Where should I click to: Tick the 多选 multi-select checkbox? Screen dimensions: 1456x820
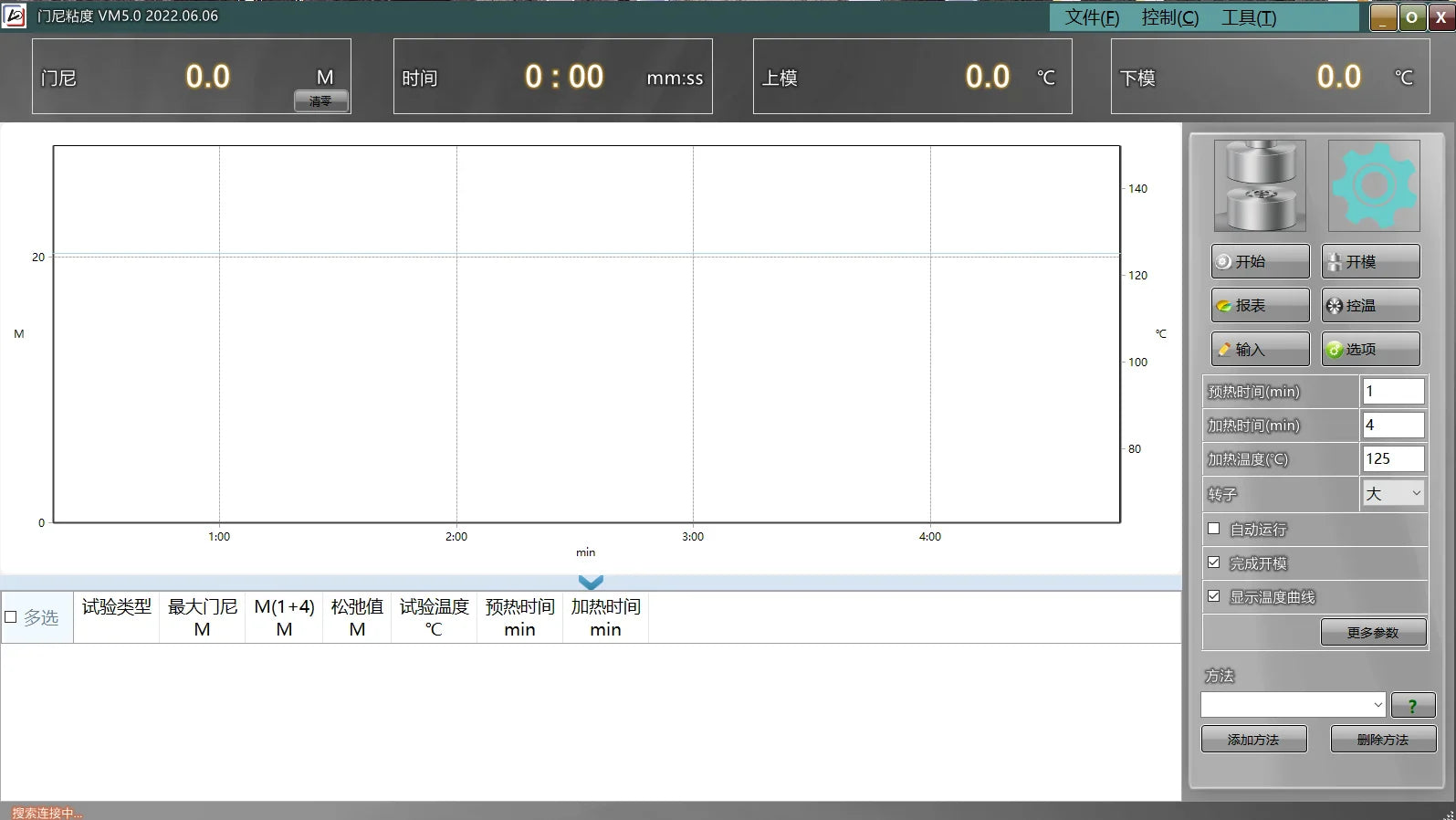11,617
